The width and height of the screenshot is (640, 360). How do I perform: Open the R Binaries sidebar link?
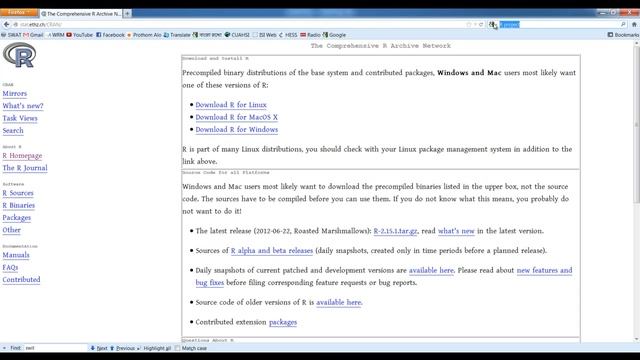[19, 205]
